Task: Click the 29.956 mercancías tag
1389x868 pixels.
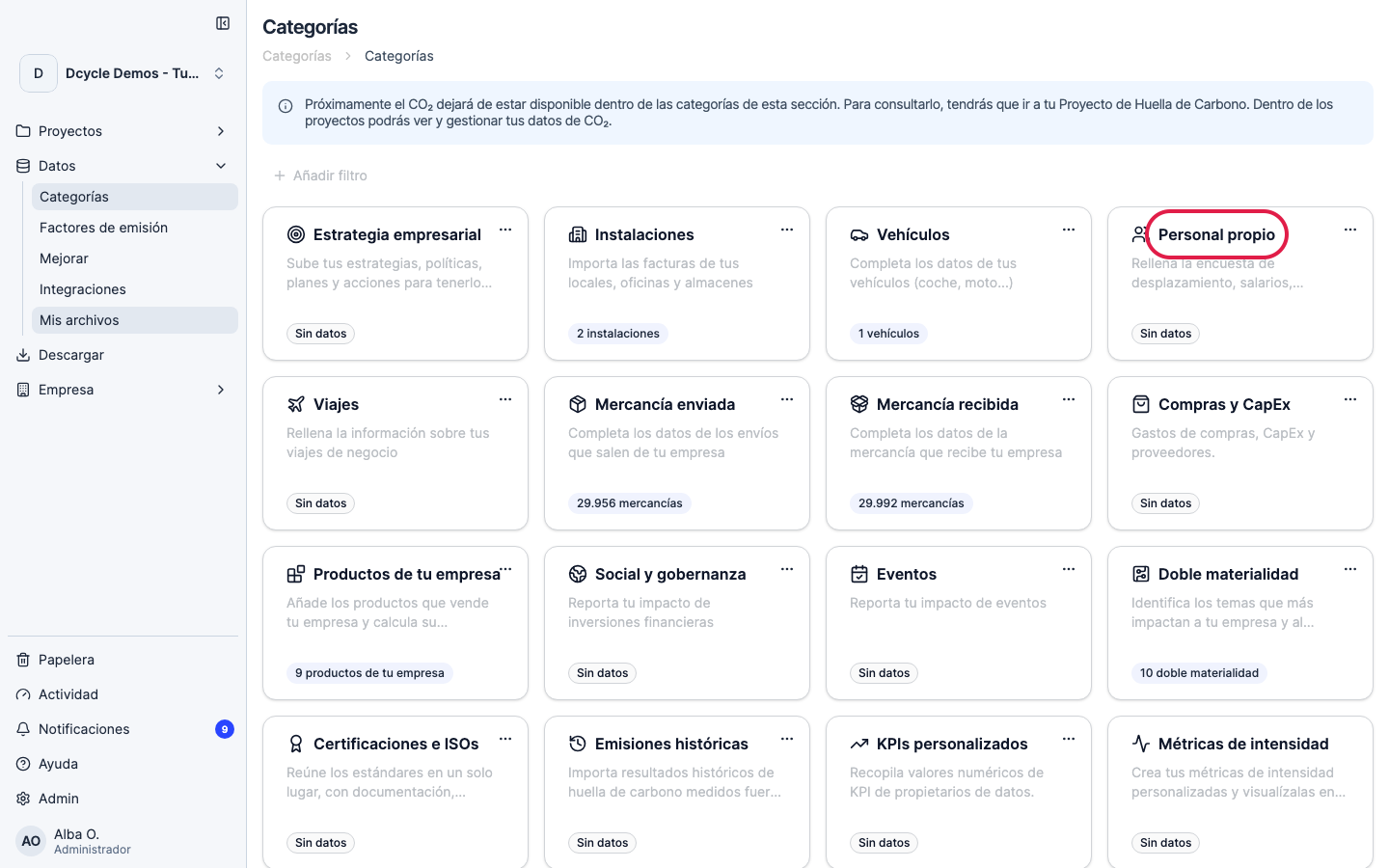Action: tap(630, 503)
